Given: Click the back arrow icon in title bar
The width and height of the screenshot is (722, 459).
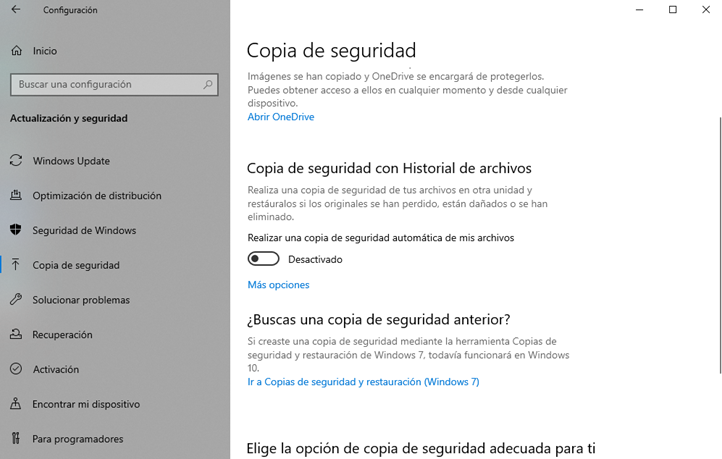Looking at the screenshot, I should click(x=15, y=10).
